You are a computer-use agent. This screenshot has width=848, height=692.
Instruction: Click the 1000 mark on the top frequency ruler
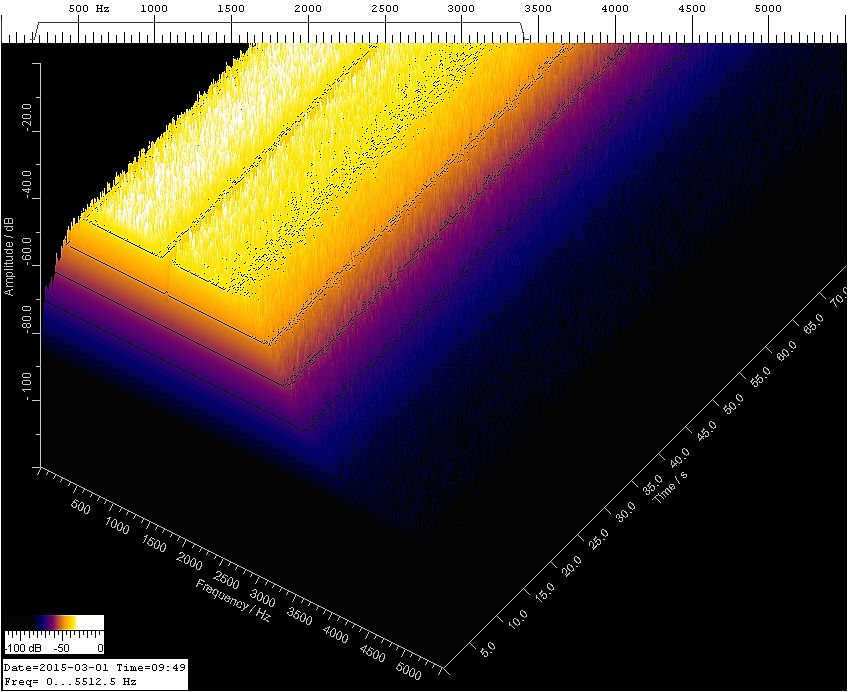click(154, 8)
